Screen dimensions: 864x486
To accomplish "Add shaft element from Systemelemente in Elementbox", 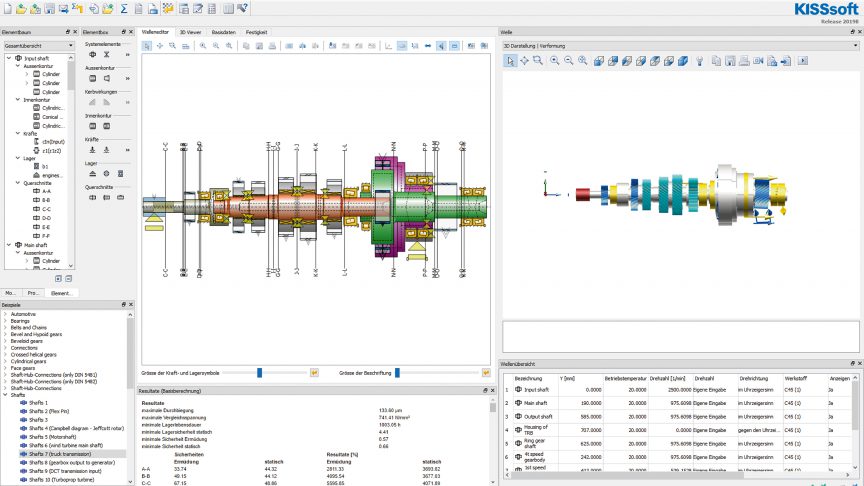I will tap(93, 55).
